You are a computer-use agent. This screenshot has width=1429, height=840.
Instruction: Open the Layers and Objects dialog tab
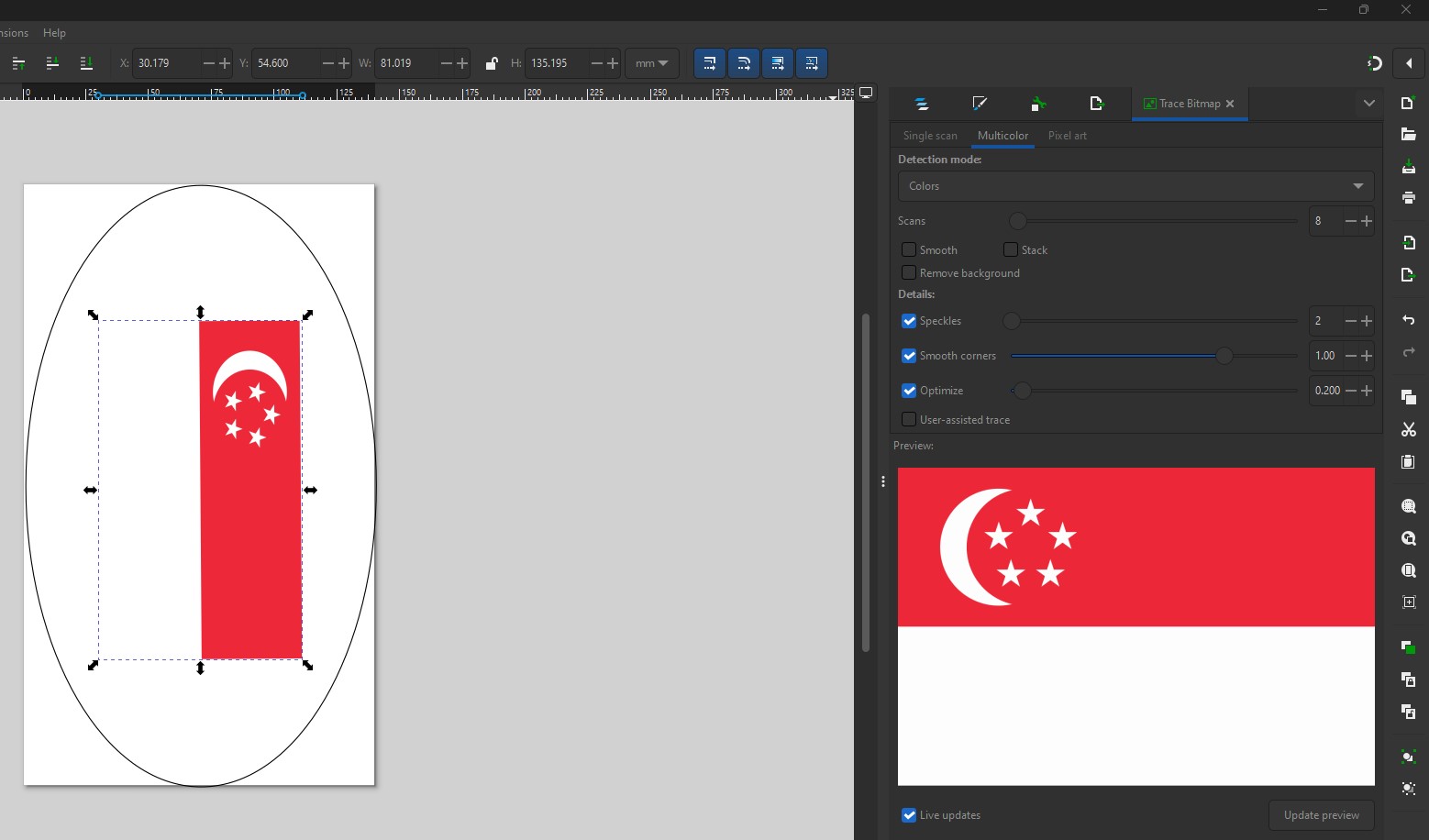click(x=921, y=104)
